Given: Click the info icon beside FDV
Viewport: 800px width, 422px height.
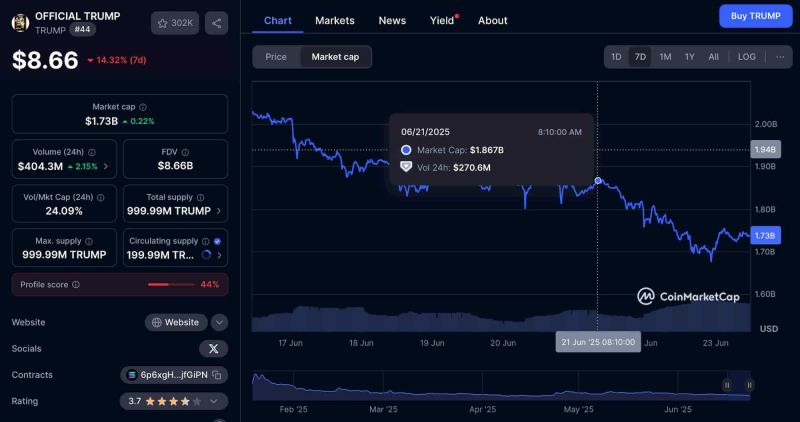Looking at the screenshot, I should coord(185,152).
